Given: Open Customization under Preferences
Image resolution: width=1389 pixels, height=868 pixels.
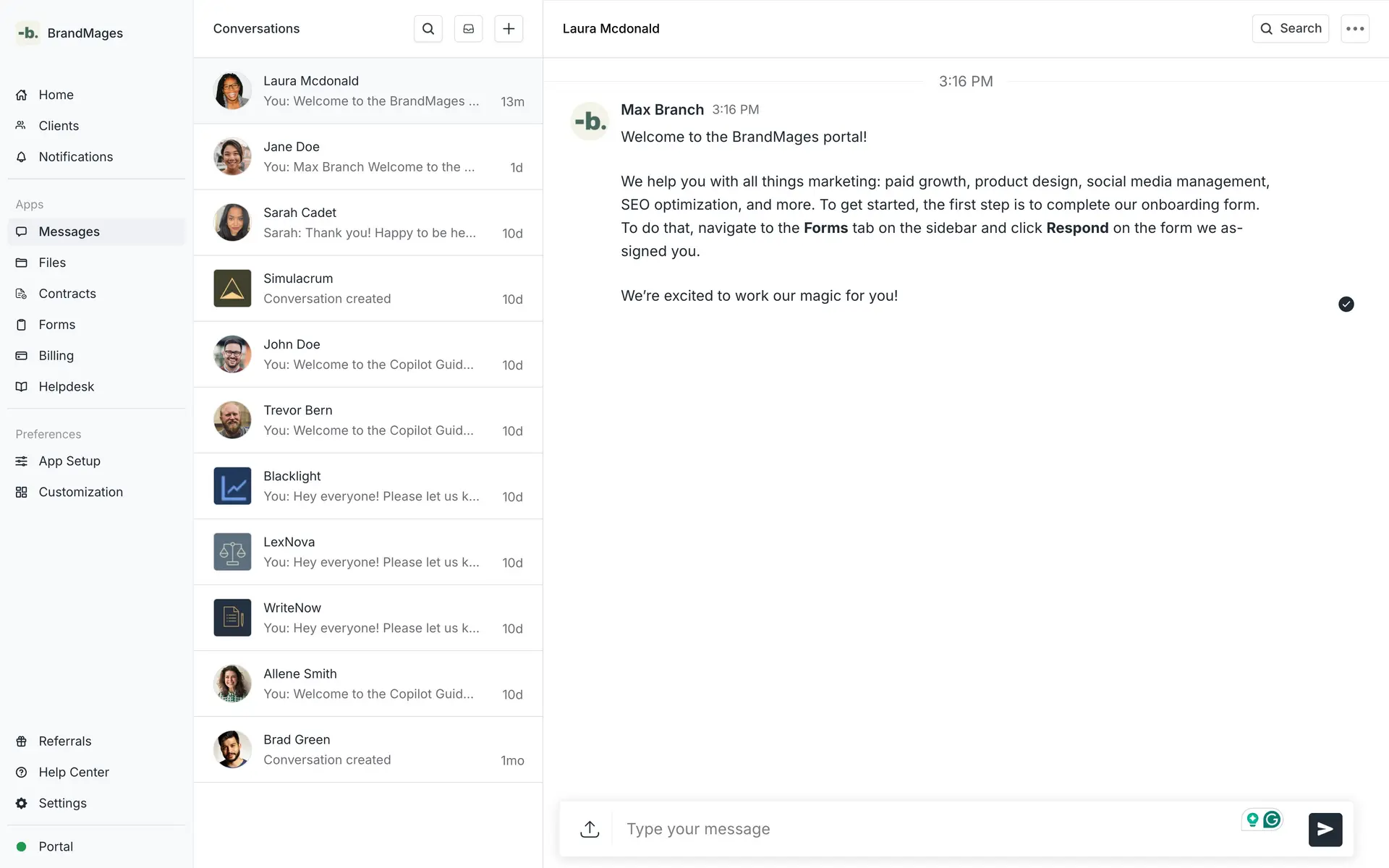Looking at the screenshot, I should click(80, 492).
